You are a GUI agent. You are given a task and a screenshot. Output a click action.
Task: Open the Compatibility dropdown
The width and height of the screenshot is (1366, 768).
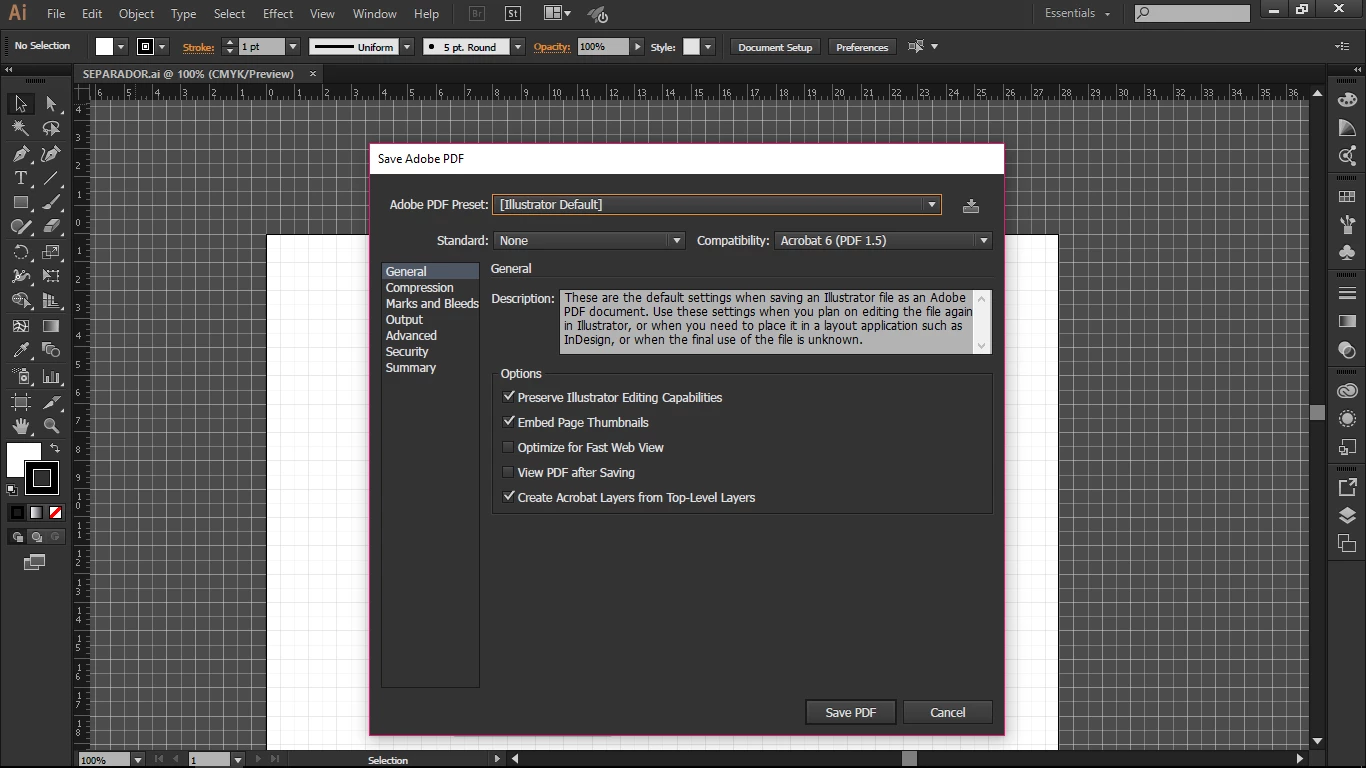click(x=883, y=240)
